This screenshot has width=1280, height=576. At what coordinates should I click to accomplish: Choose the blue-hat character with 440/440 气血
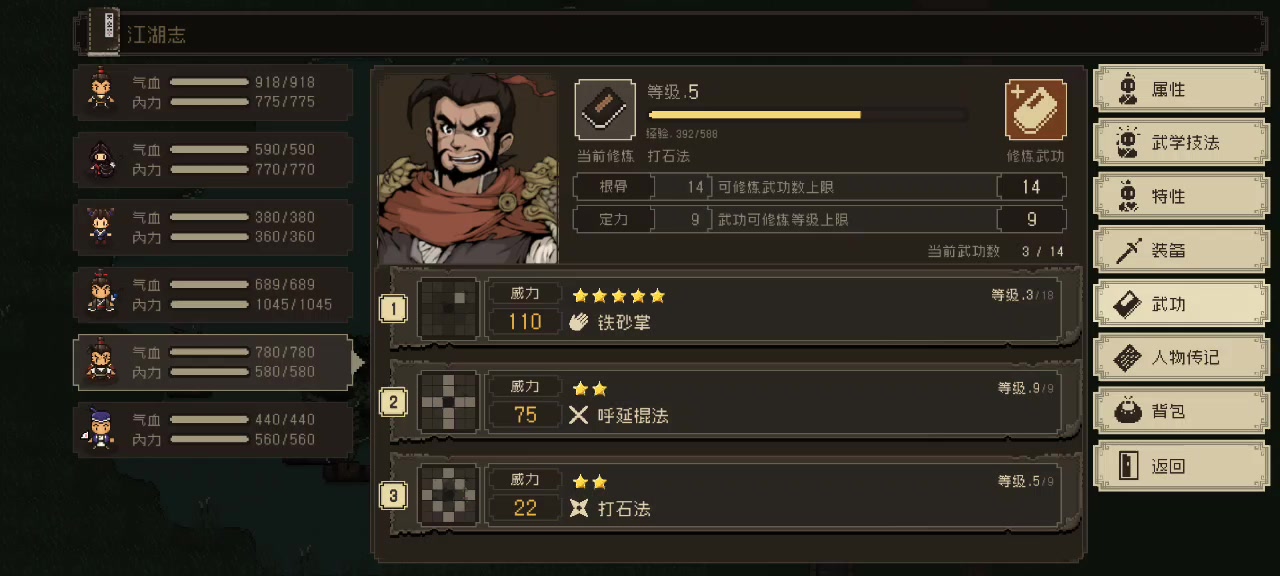[x=213, y=430]
